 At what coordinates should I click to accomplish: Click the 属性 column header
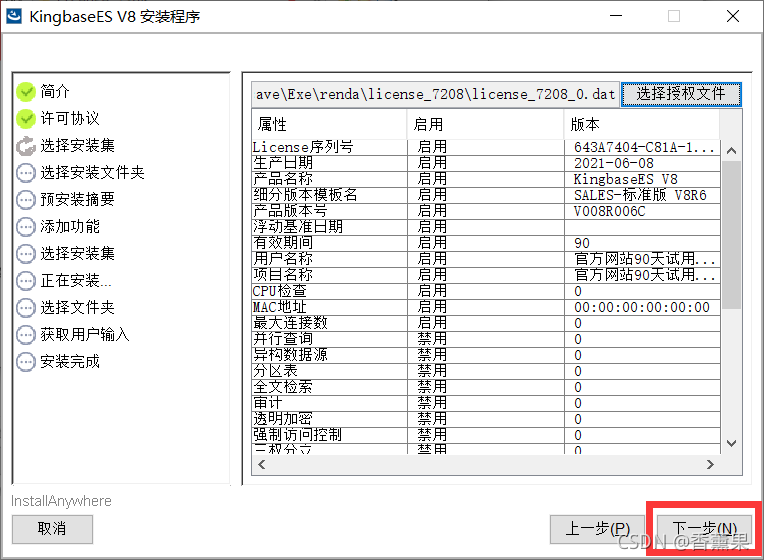coord(329,125)
